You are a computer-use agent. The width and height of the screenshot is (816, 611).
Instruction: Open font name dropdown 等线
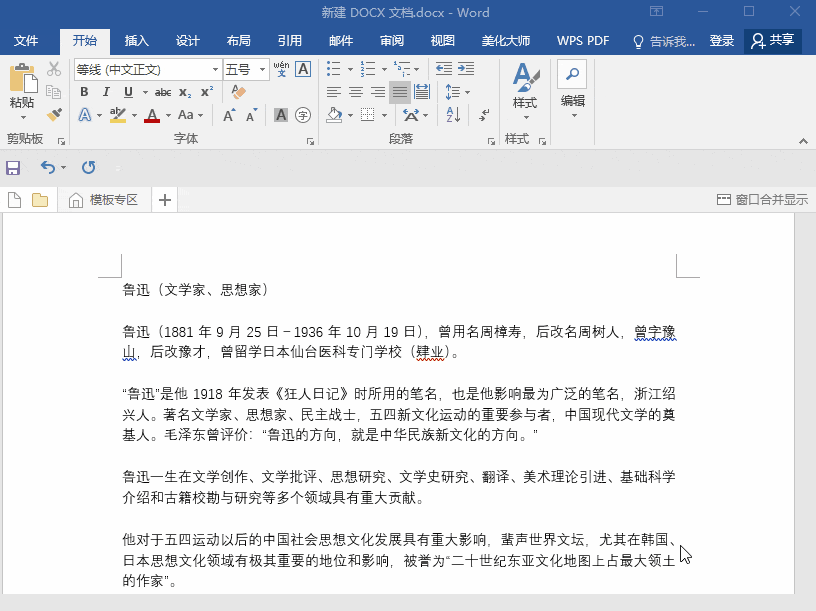pyautogui.click(x=214, y=69)
